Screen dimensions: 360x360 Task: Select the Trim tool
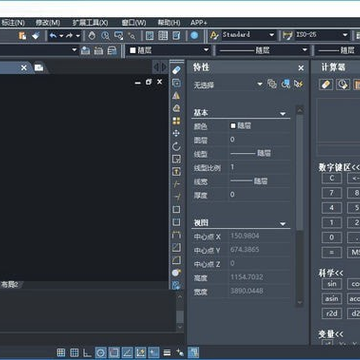pyautogui.click(x=176, y=184)
